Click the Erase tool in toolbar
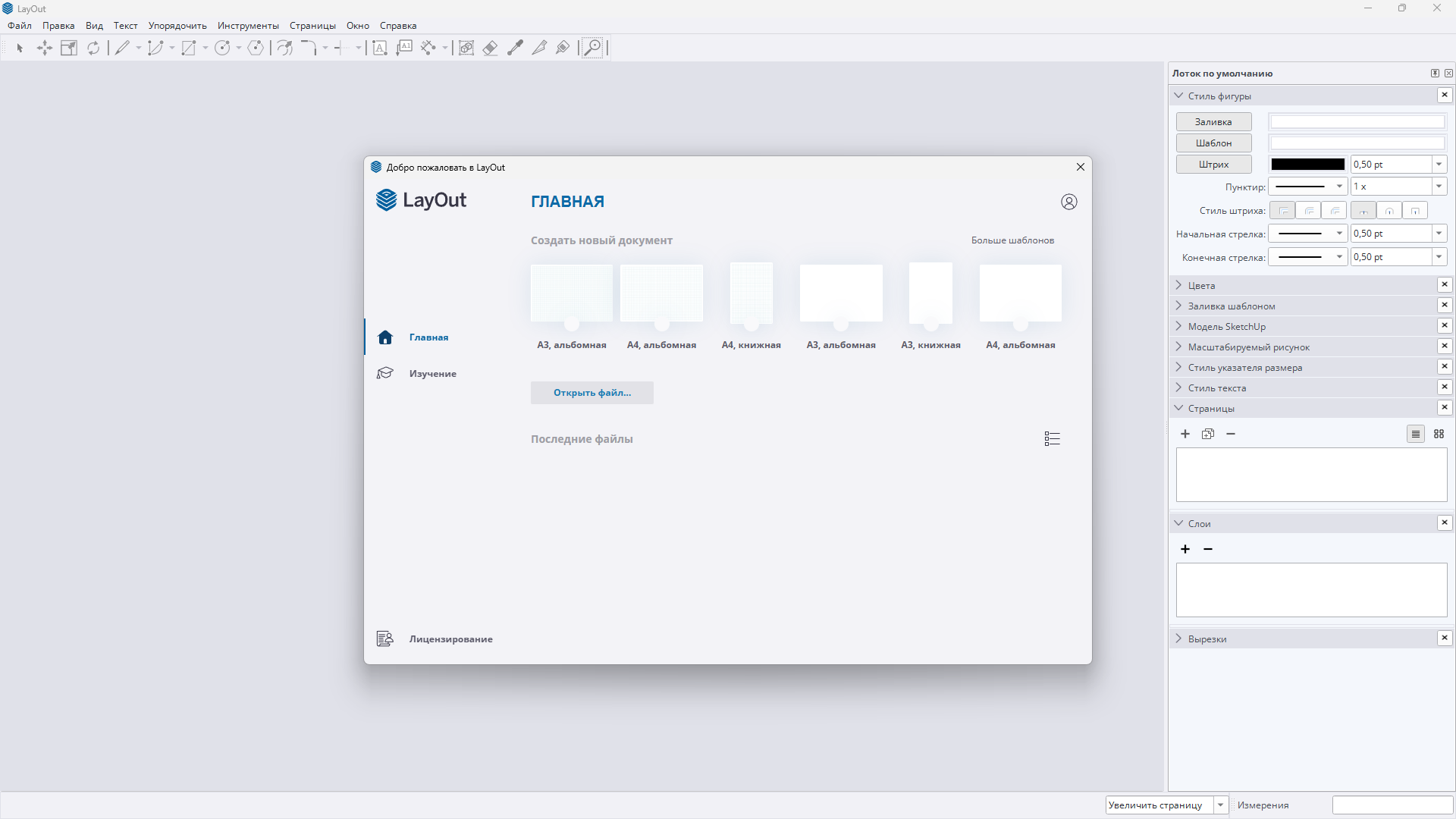Screen dimensions: 1456x819 click(491, 48)
